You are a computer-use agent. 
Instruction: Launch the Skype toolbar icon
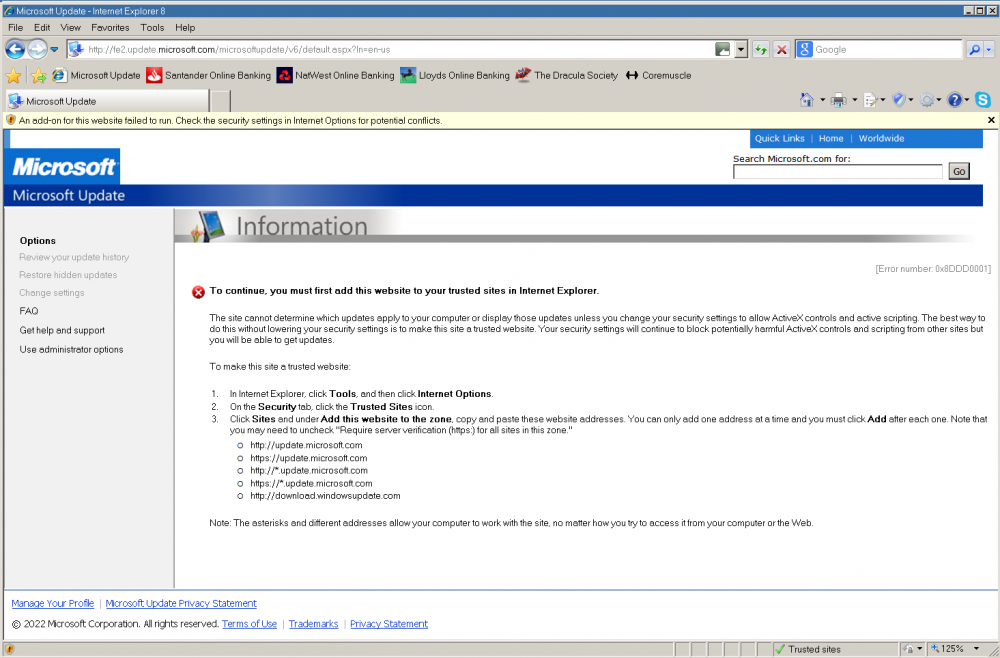click(983, 100)
